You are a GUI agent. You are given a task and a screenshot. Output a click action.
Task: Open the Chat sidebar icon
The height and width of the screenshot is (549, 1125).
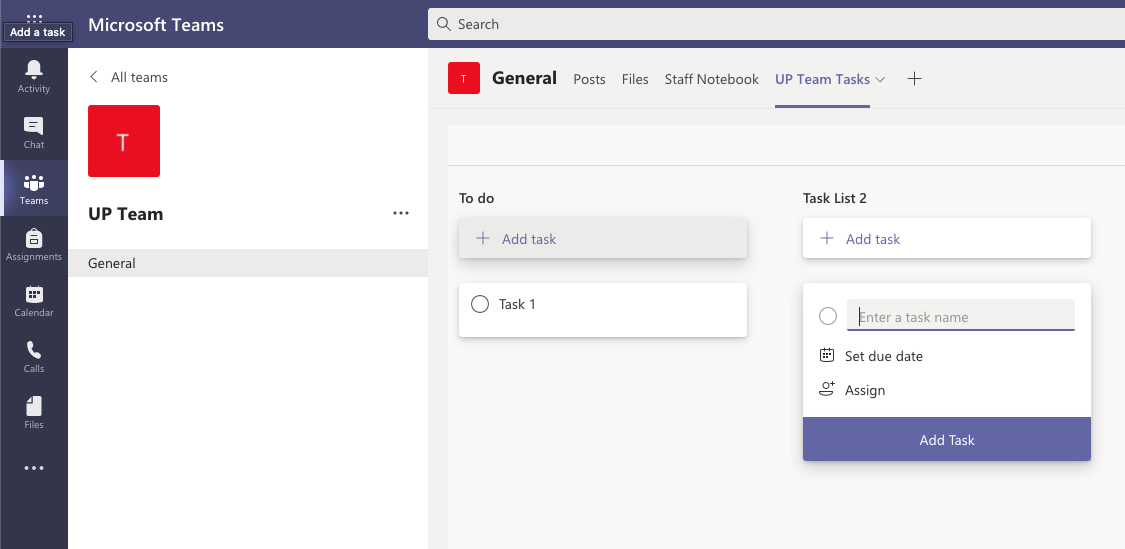click(34, 126)
